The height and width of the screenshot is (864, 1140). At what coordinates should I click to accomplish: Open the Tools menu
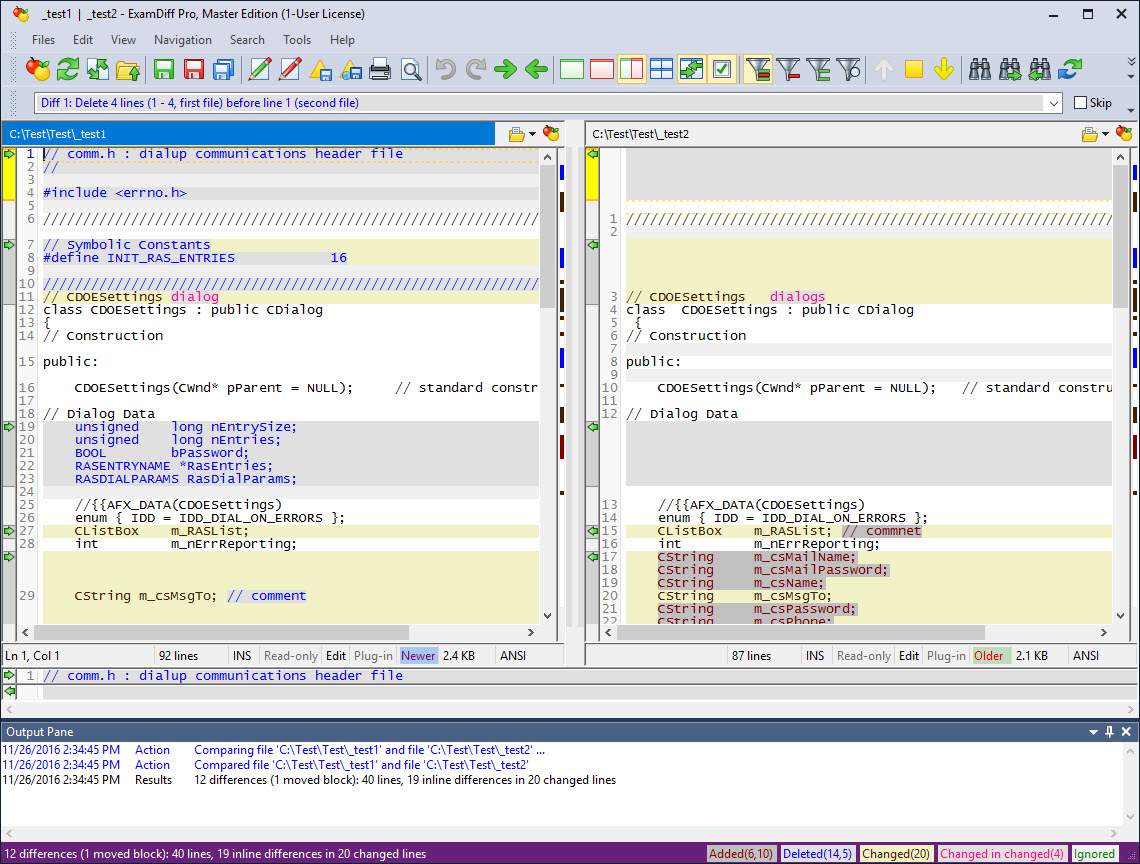(x=297, y=40)
